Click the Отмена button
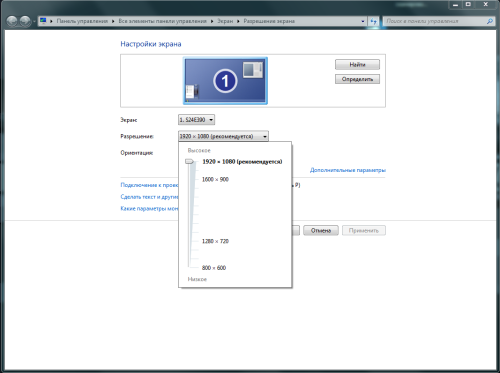 (321, 230)
